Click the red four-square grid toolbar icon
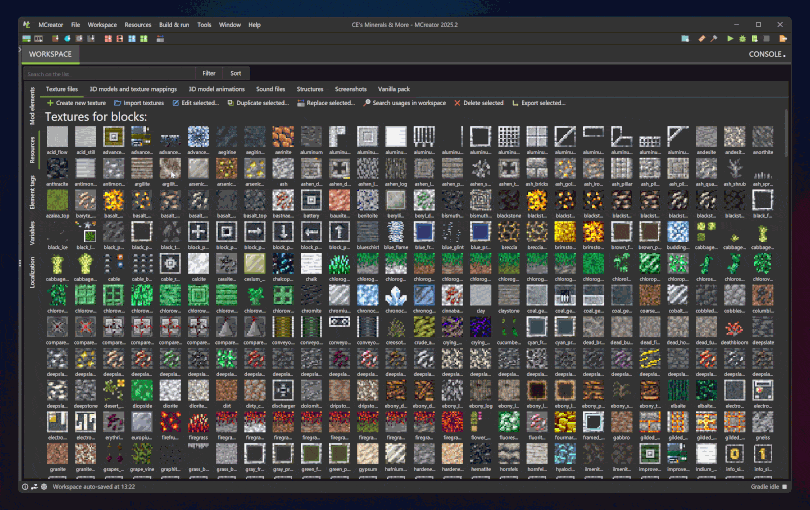The image size is (810, 510). [x=108, y=39]
